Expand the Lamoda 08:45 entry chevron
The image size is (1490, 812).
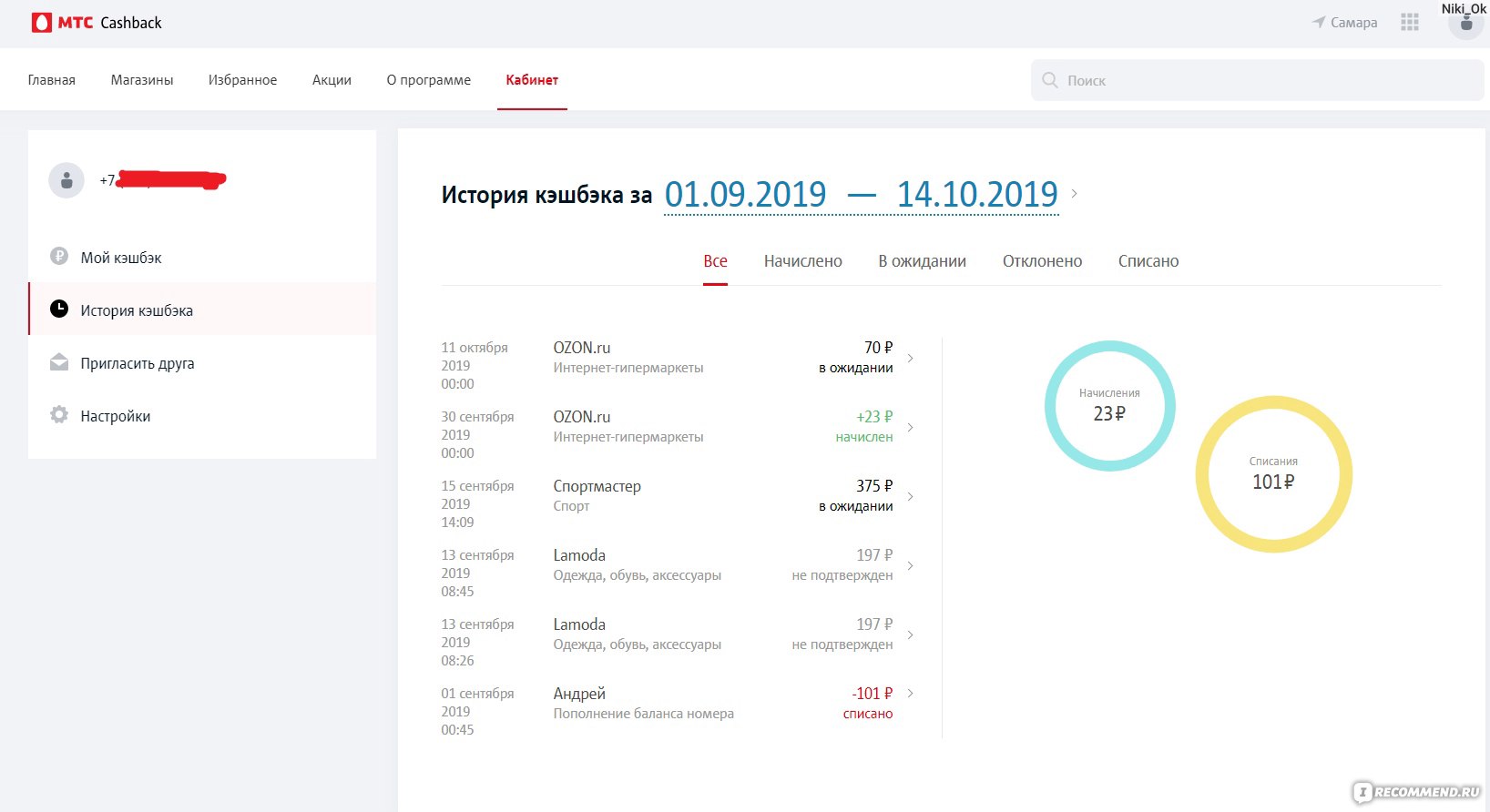(x=910, y=565)
